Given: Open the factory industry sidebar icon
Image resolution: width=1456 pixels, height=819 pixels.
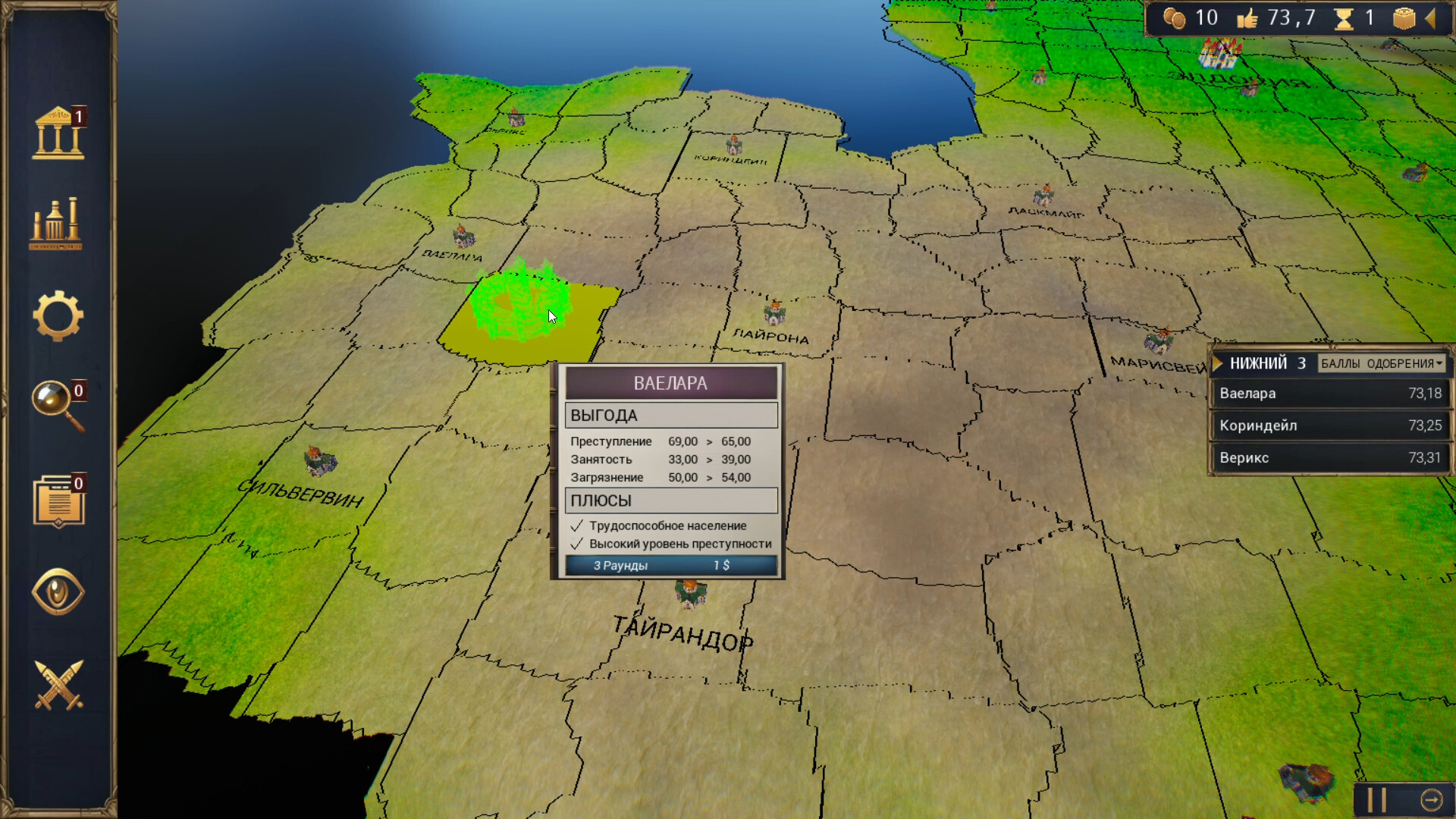Looking at the screenshot, I should 56,224.
